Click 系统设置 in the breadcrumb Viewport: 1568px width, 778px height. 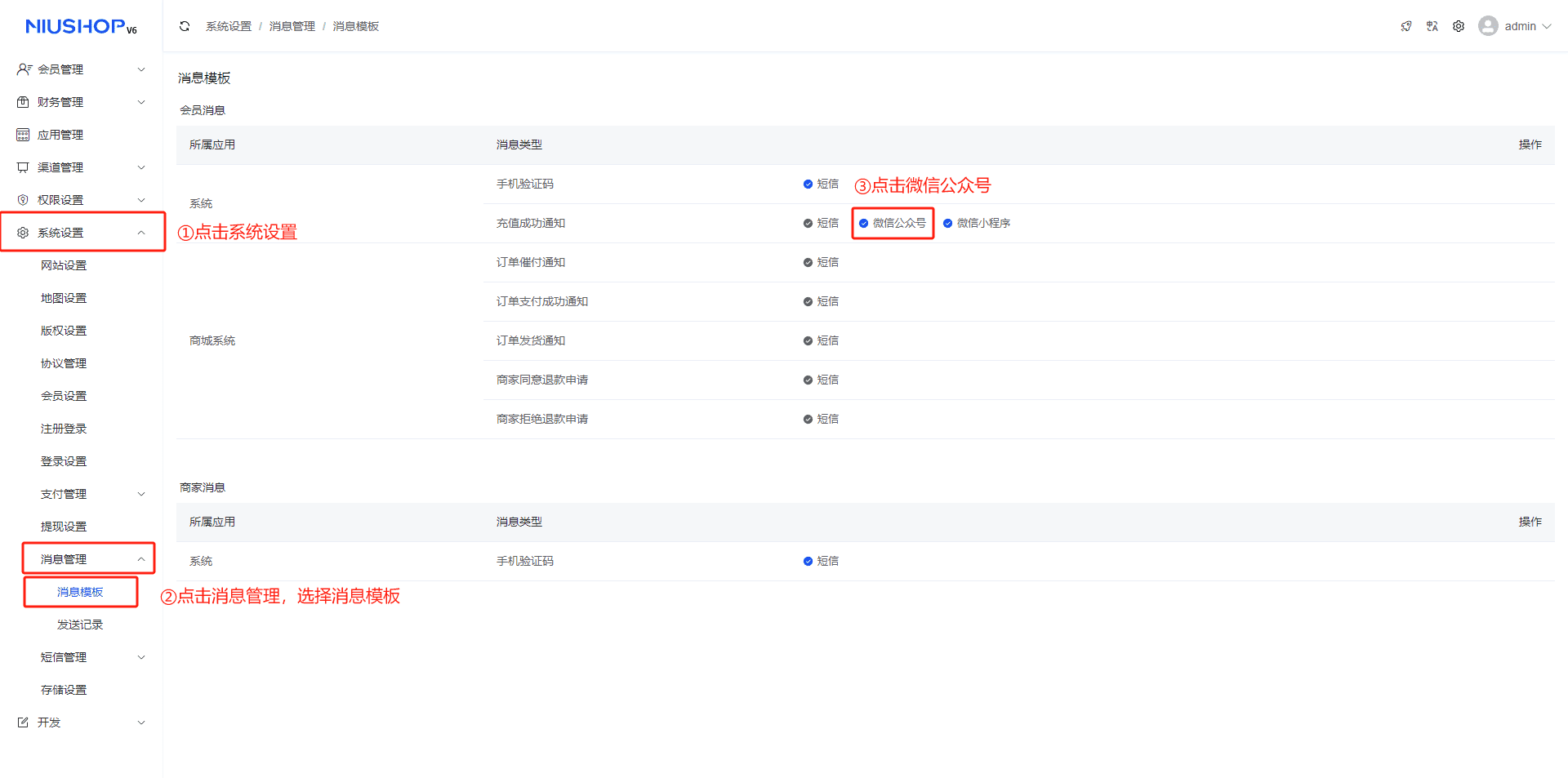click(229, 26)
